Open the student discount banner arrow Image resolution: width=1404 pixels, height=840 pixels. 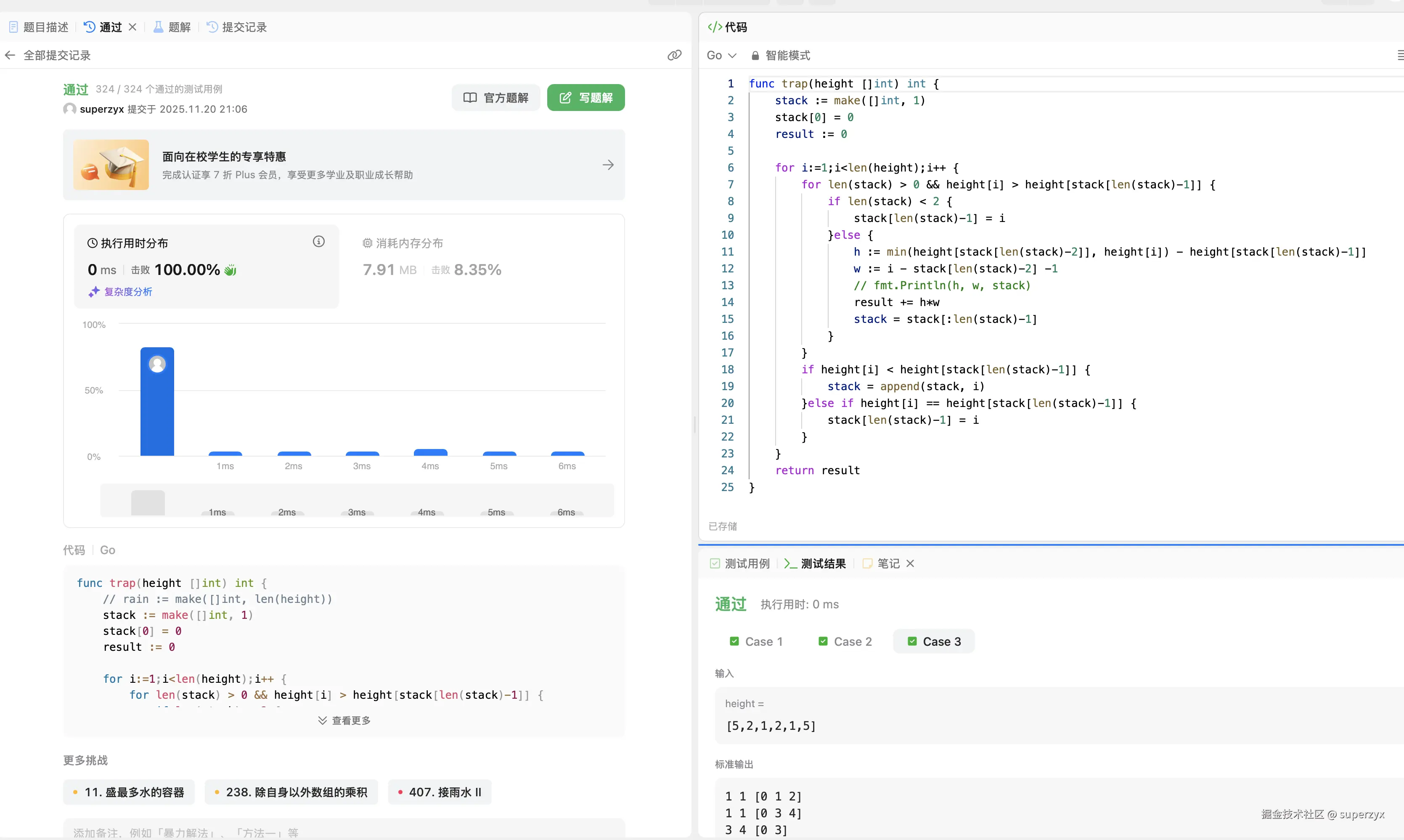[x=608, y=165]
